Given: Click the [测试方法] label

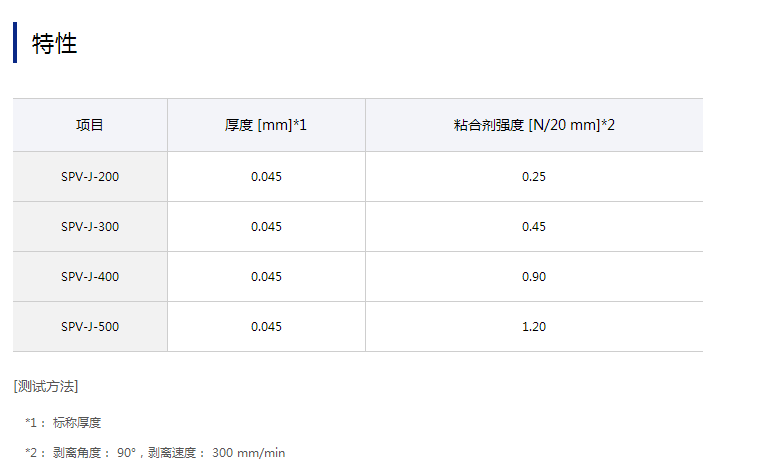Looking at the screenshot, I should 46,386.
